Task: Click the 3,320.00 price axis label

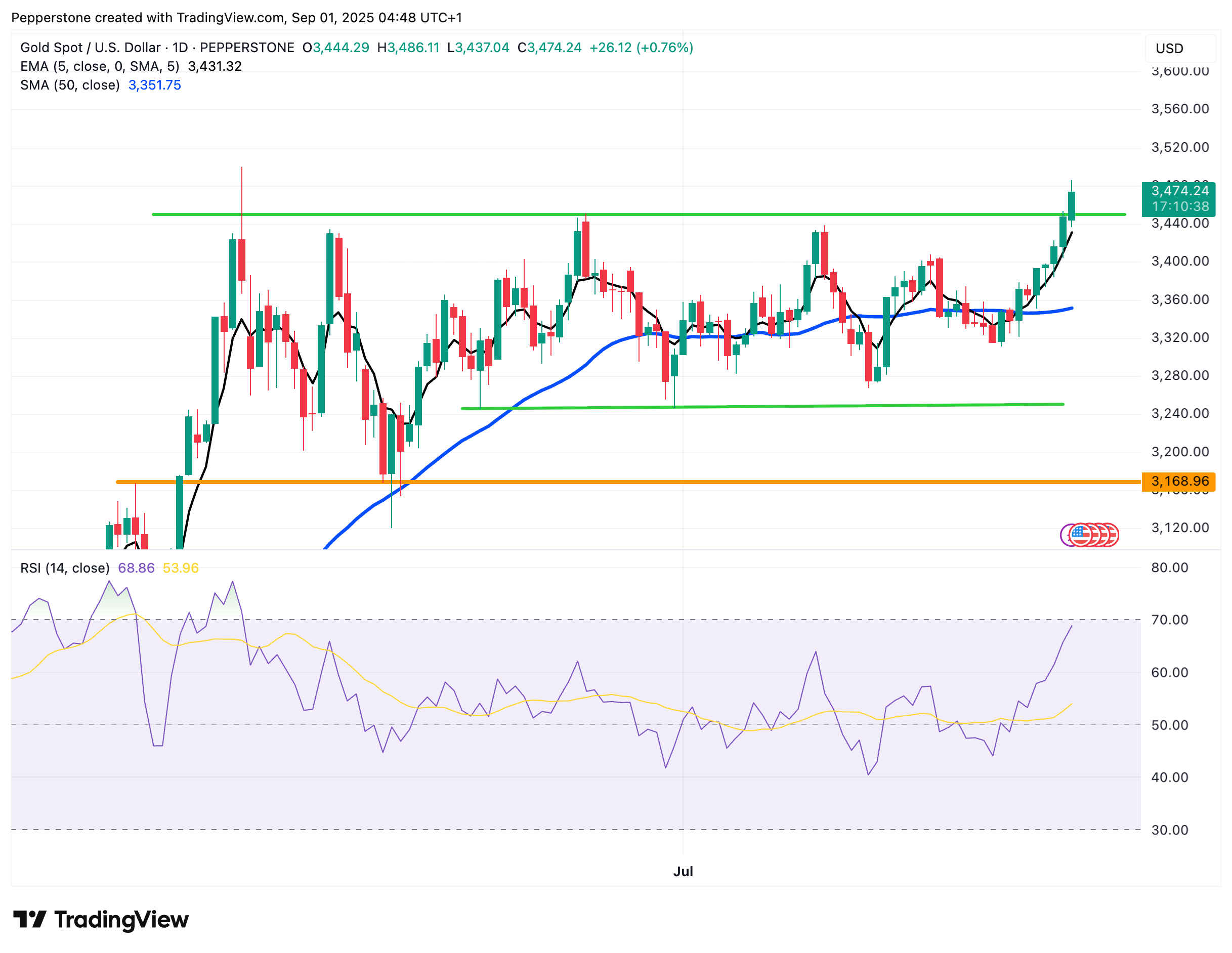Action: 1179,337
